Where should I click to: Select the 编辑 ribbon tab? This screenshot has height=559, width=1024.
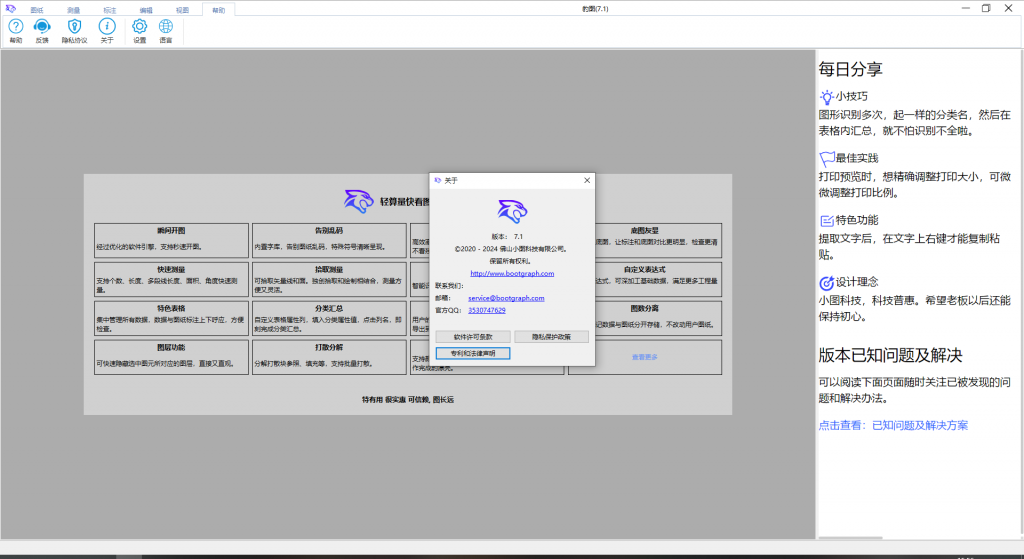146,10
